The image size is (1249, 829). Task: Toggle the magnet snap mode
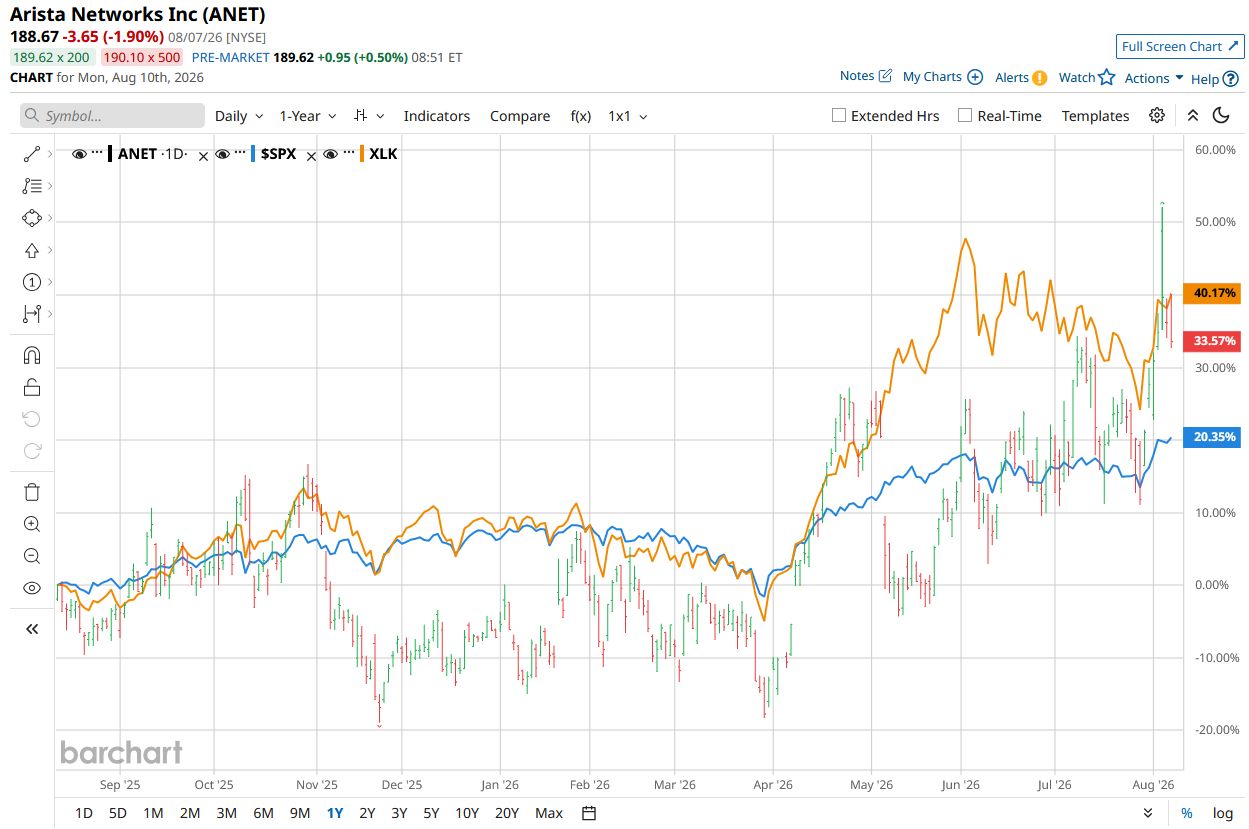(31, 355)
